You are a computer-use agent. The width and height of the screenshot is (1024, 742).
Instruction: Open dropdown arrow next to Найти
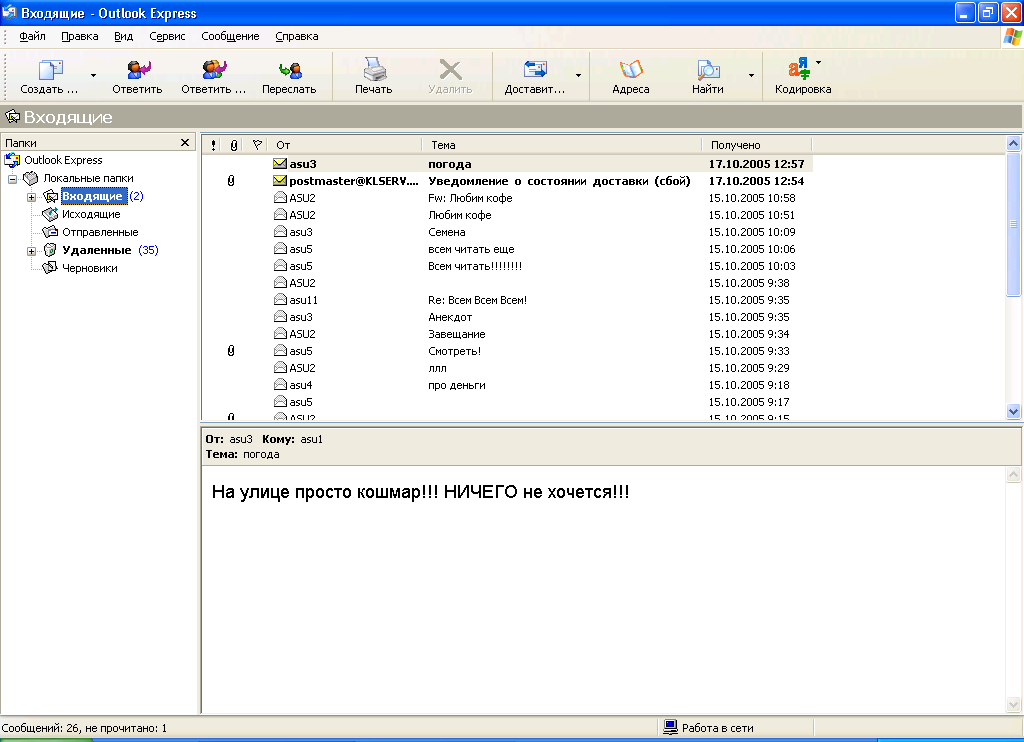coord(751,75)
